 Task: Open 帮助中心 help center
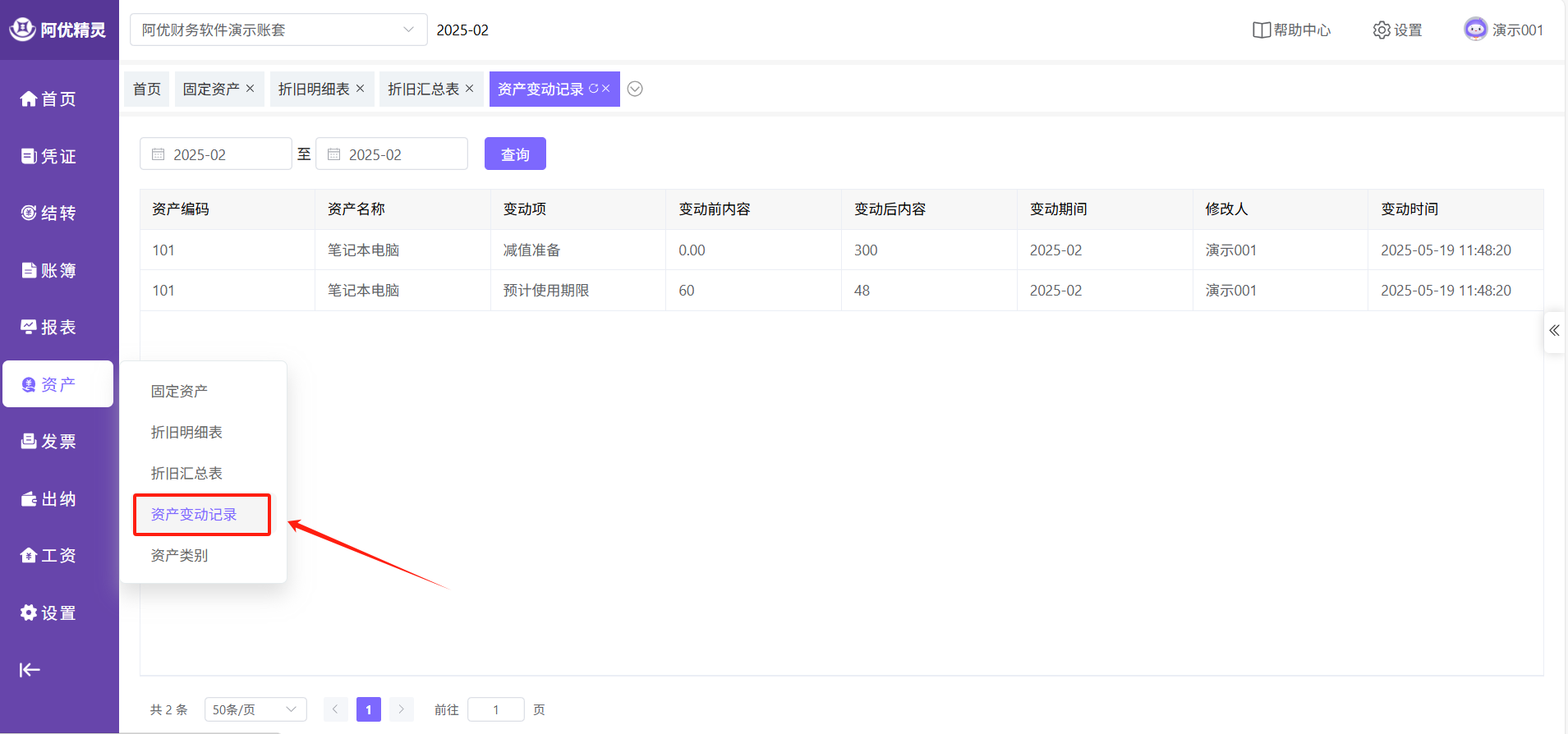click(x=1291, y=30)
